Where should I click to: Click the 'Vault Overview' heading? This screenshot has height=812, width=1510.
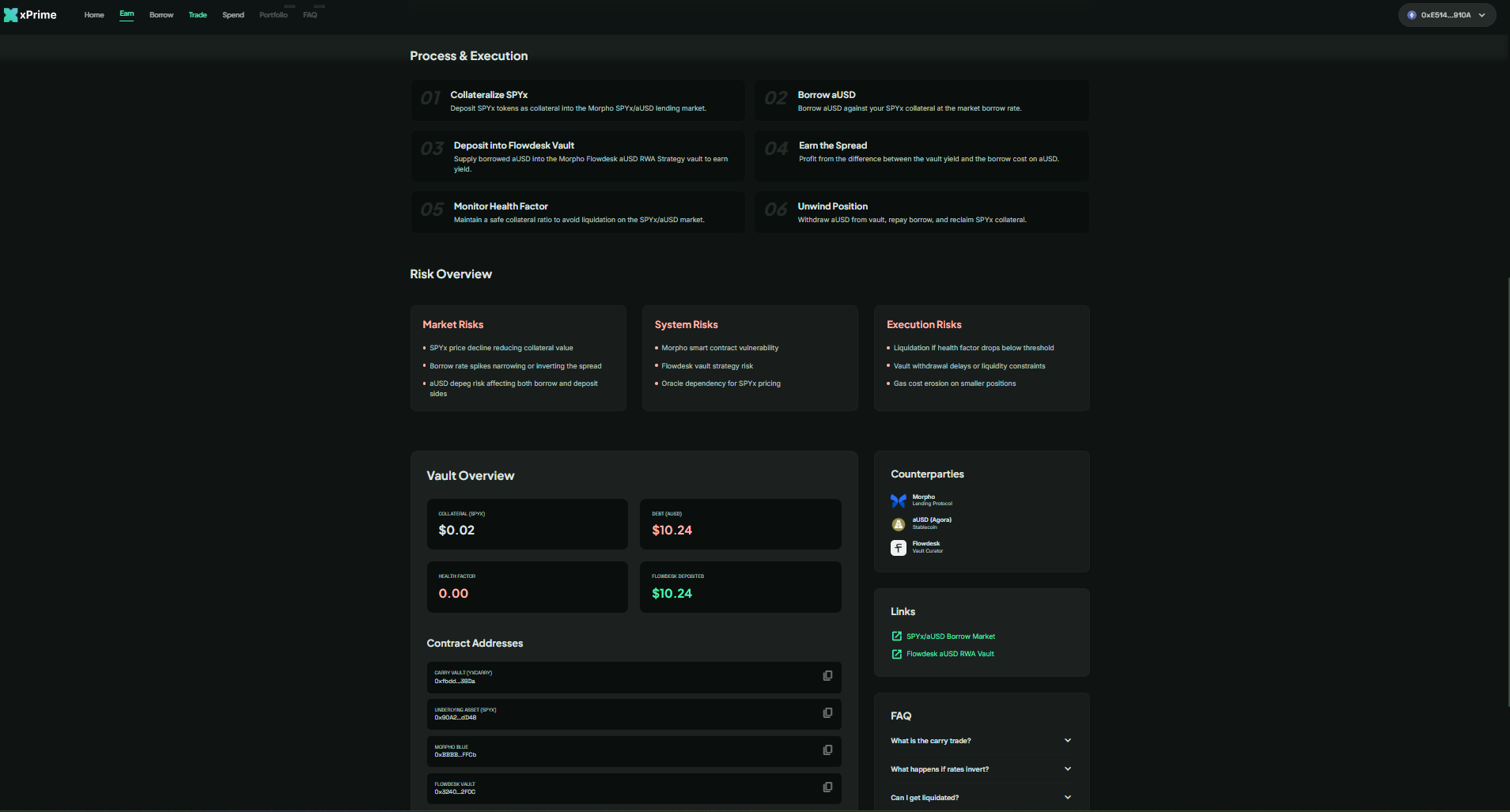(471, 476)
